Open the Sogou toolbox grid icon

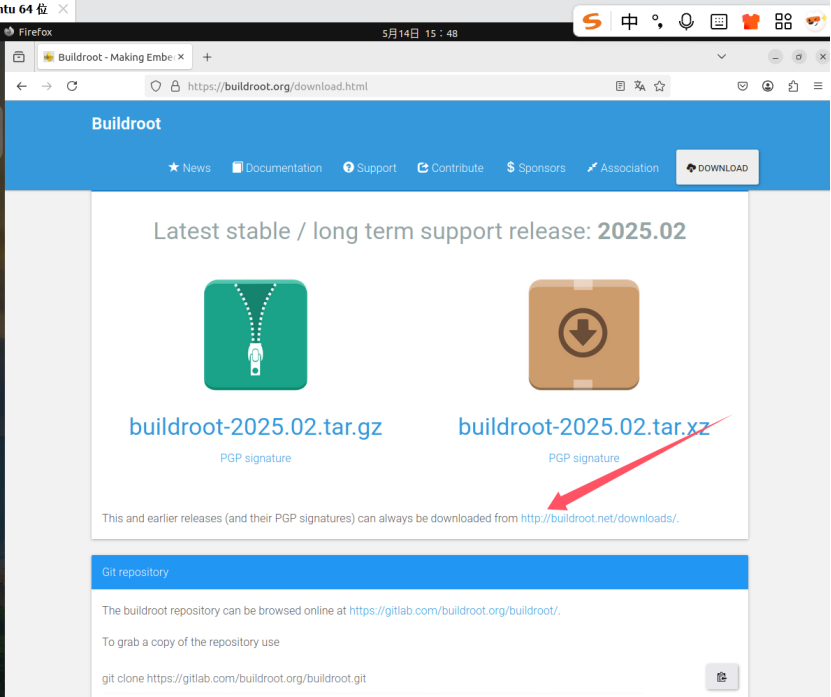783,22
